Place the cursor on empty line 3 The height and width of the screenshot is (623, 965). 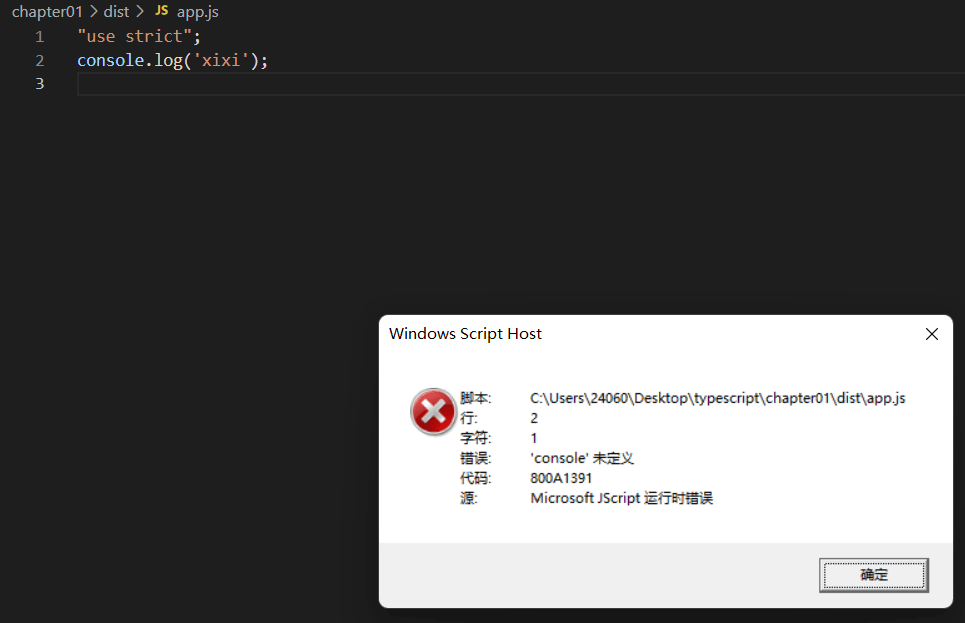point(521,84)
